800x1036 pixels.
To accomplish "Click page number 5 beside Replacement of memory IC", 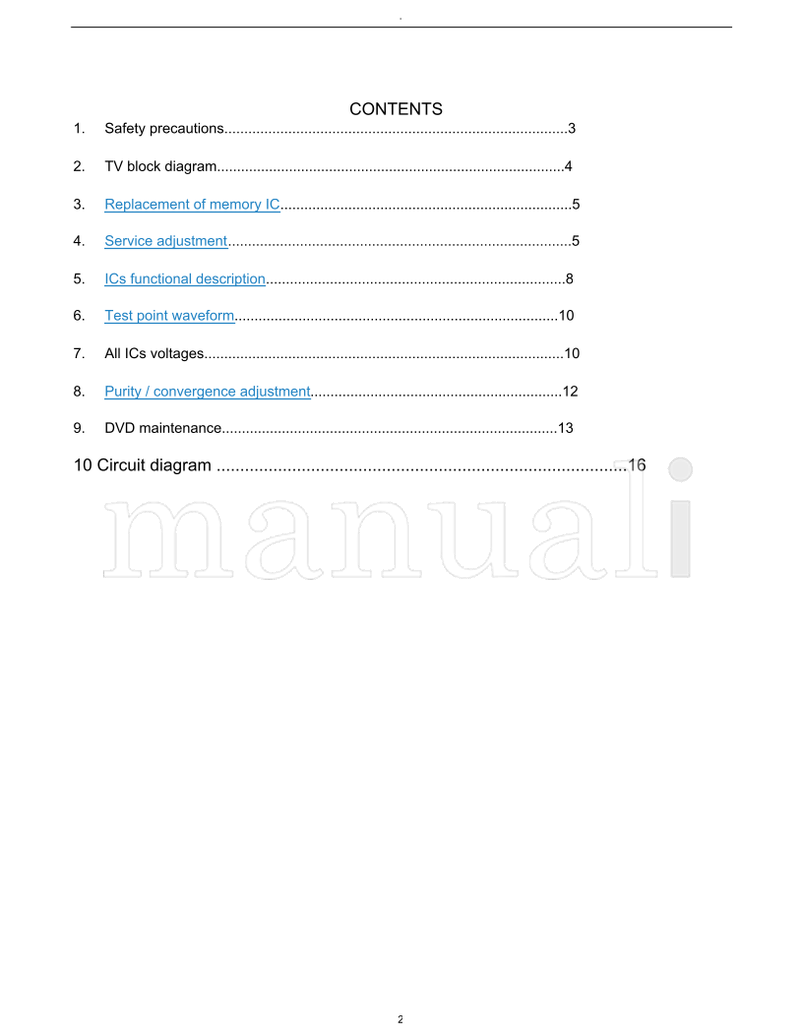I will [x=576, y=204].
